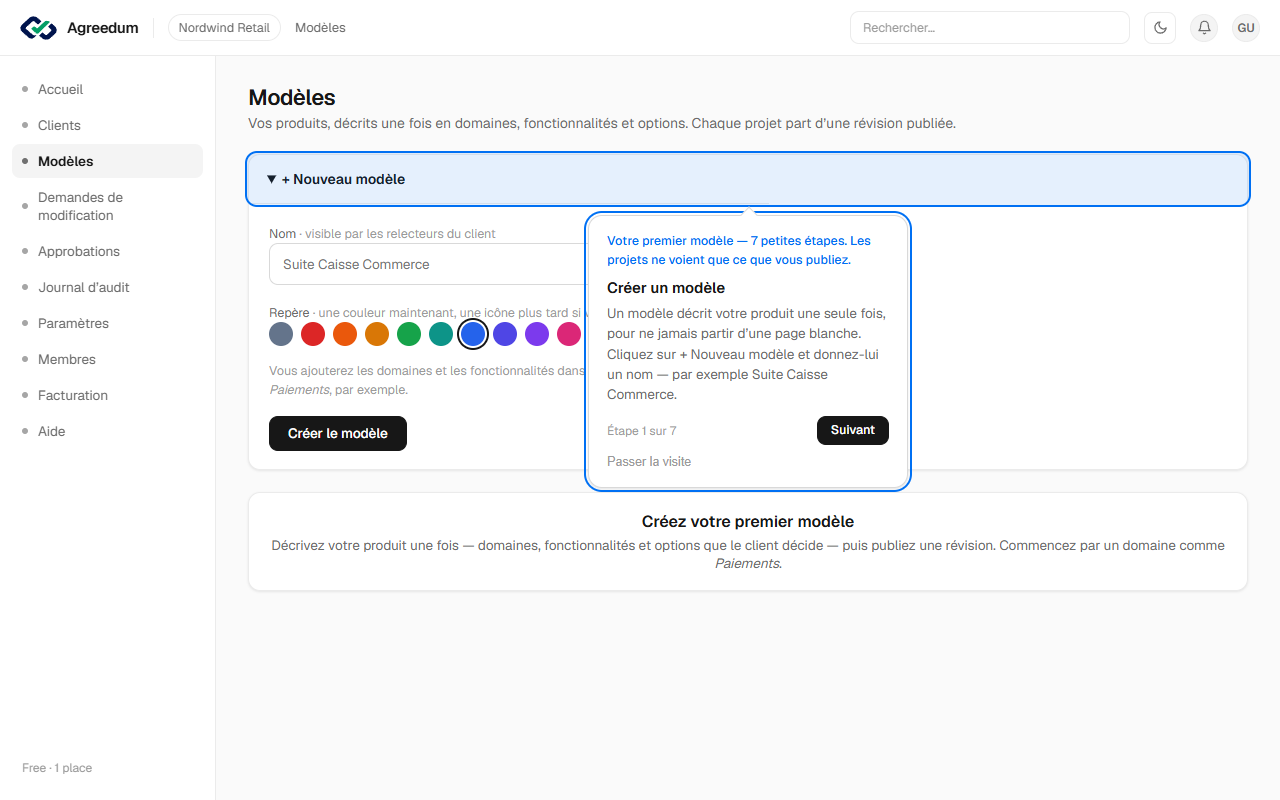The width and height of the screenshot is (1280, 800).
Task: Pick the amber color swatch
Action: click(x=377, y=334)
